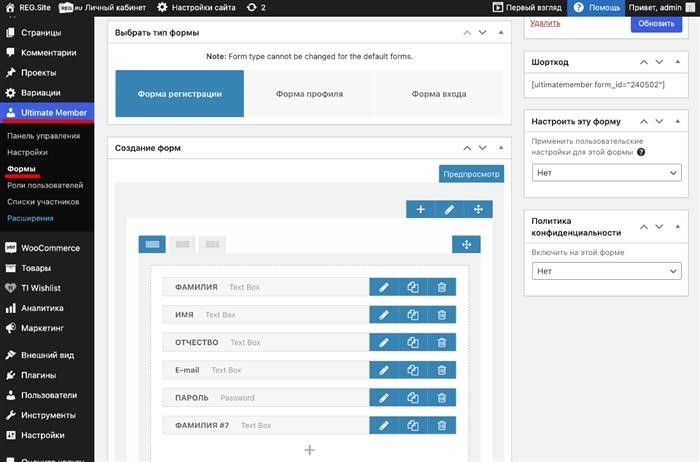
Task: Open Первый взгляд in admin bar
Action: point(527,8)
